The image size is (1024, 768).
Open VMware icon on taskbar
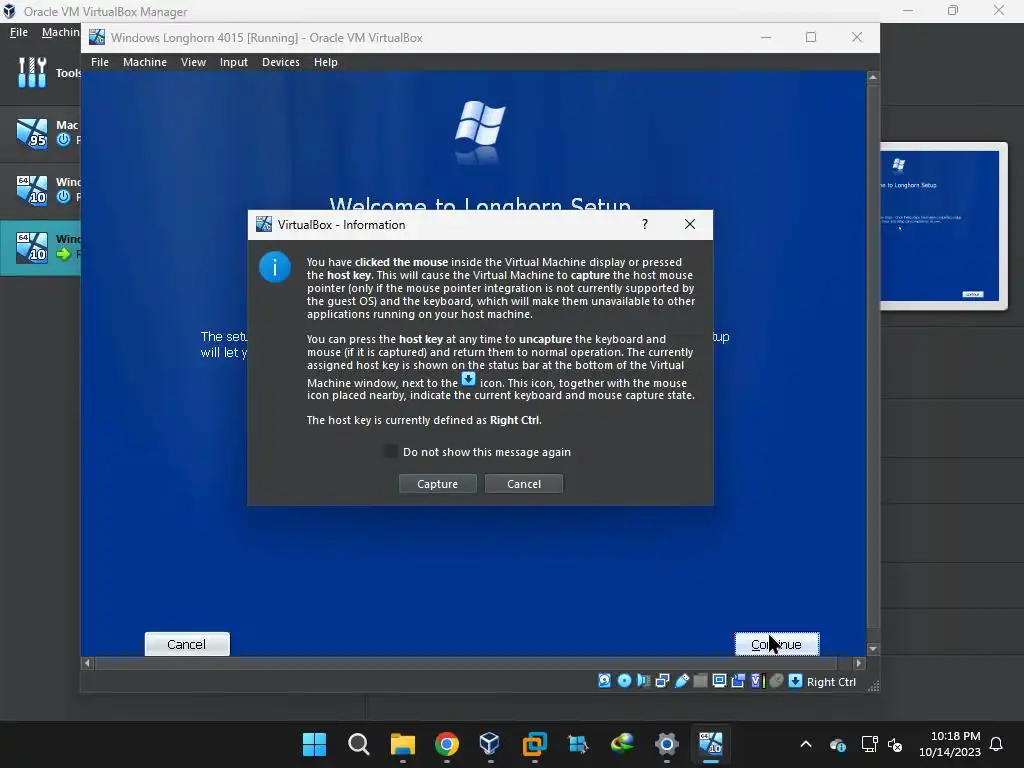pos(534,744)
